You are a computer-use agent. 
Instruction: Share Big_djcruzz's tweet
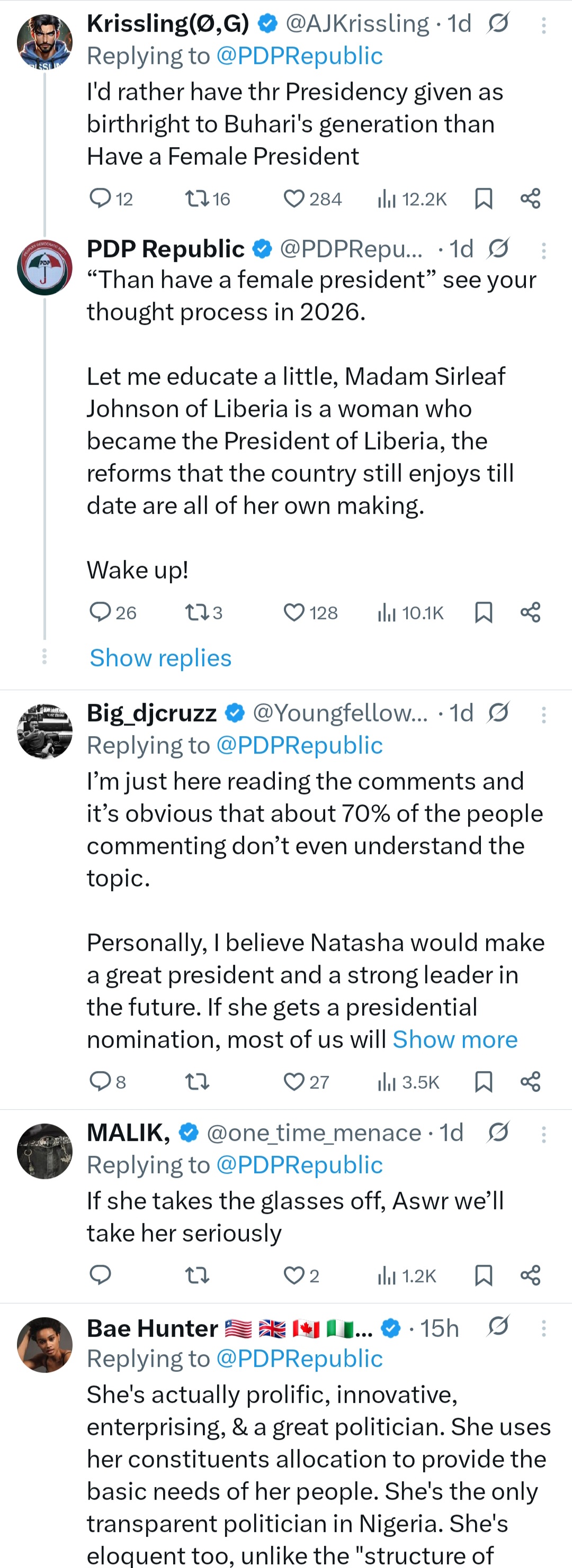(x=531, y=1082)
